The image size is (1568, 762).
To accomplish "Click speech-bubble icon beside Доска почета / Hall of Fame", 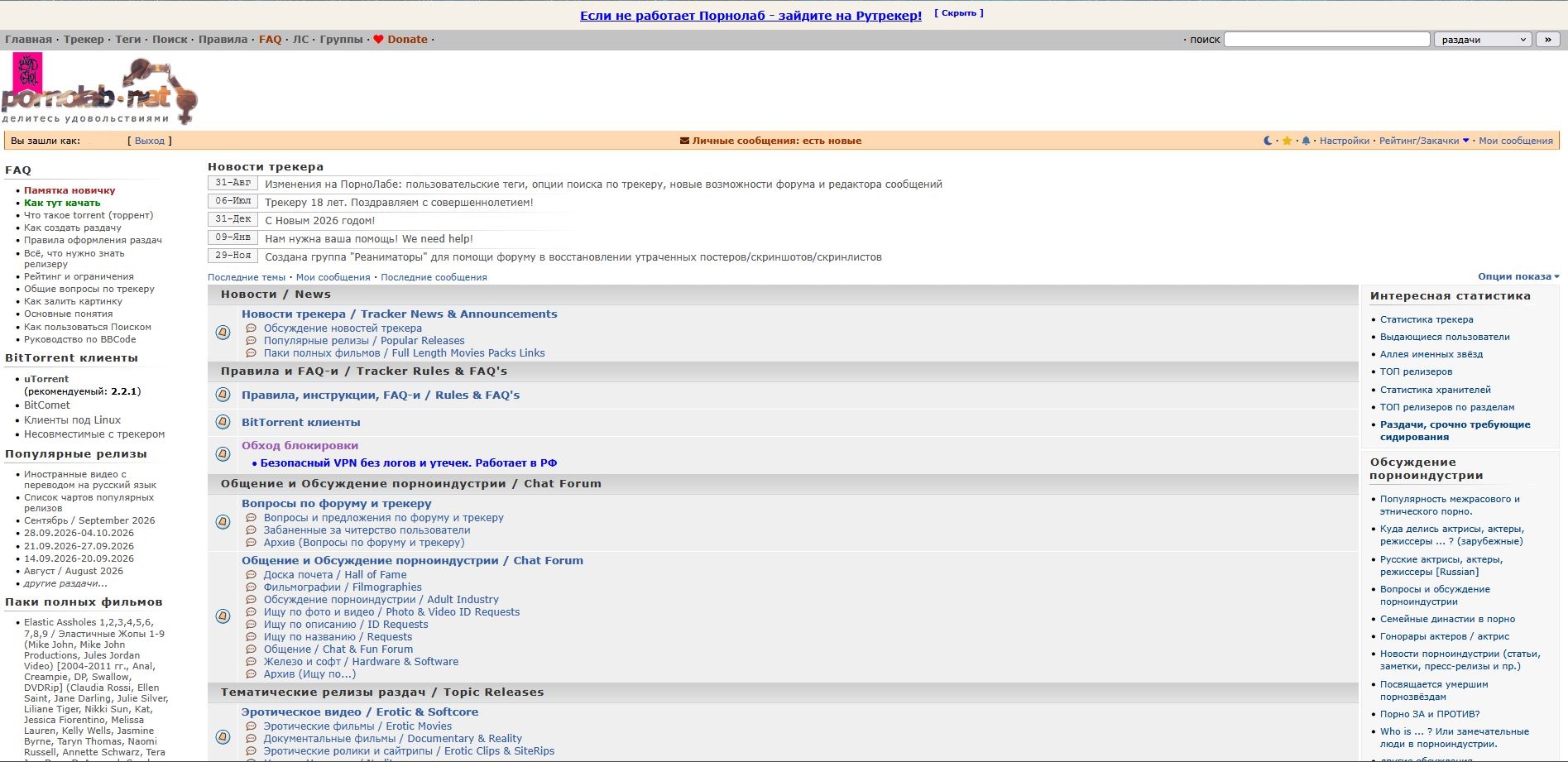I will [251, 575].
